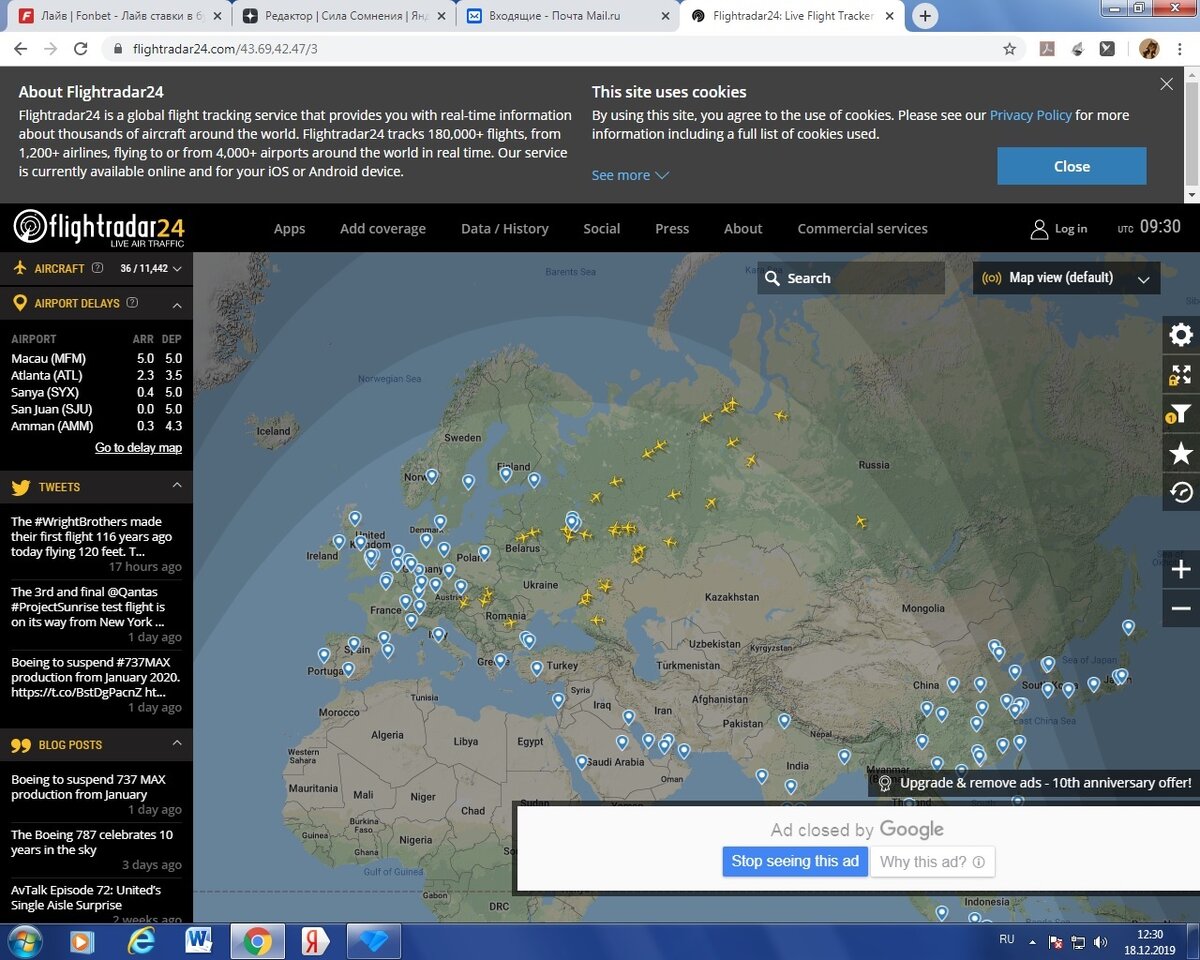Open the map filter funnel icon
Image resolution: width=1200 pixels, height=960 pixels.
1181,414
